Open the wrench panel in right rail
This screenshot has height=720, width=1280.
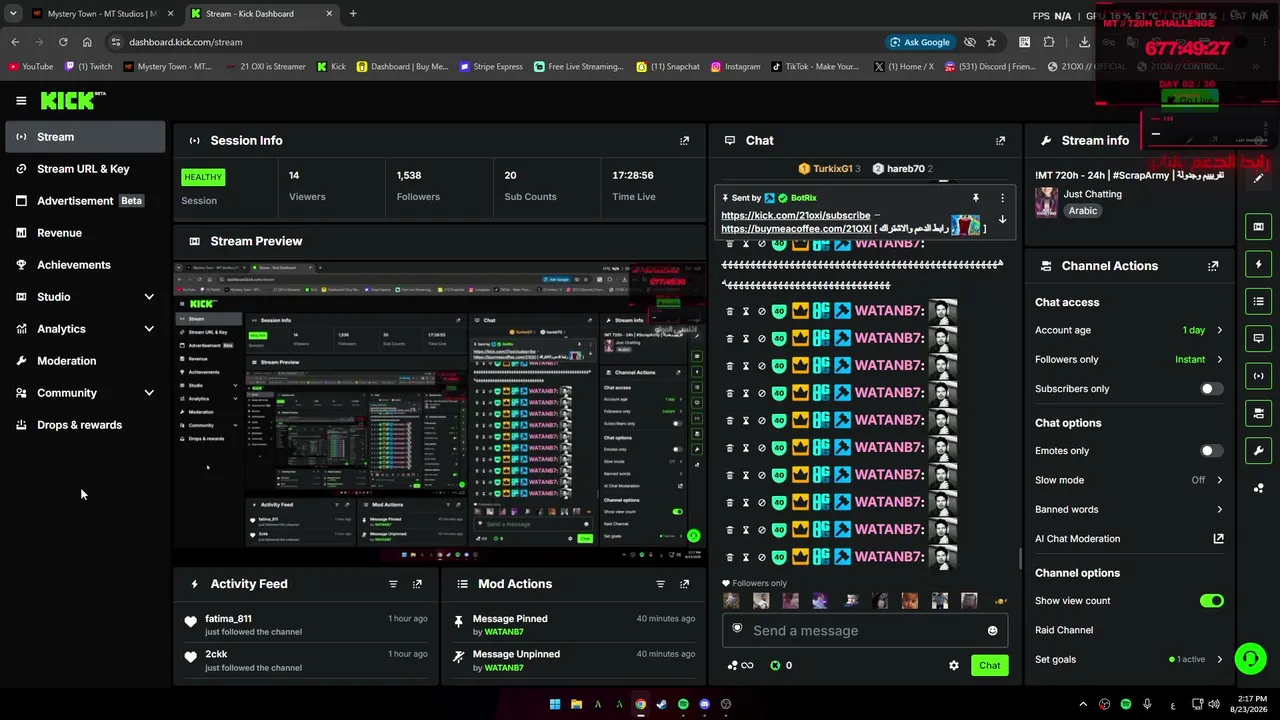click(1258, 451)
